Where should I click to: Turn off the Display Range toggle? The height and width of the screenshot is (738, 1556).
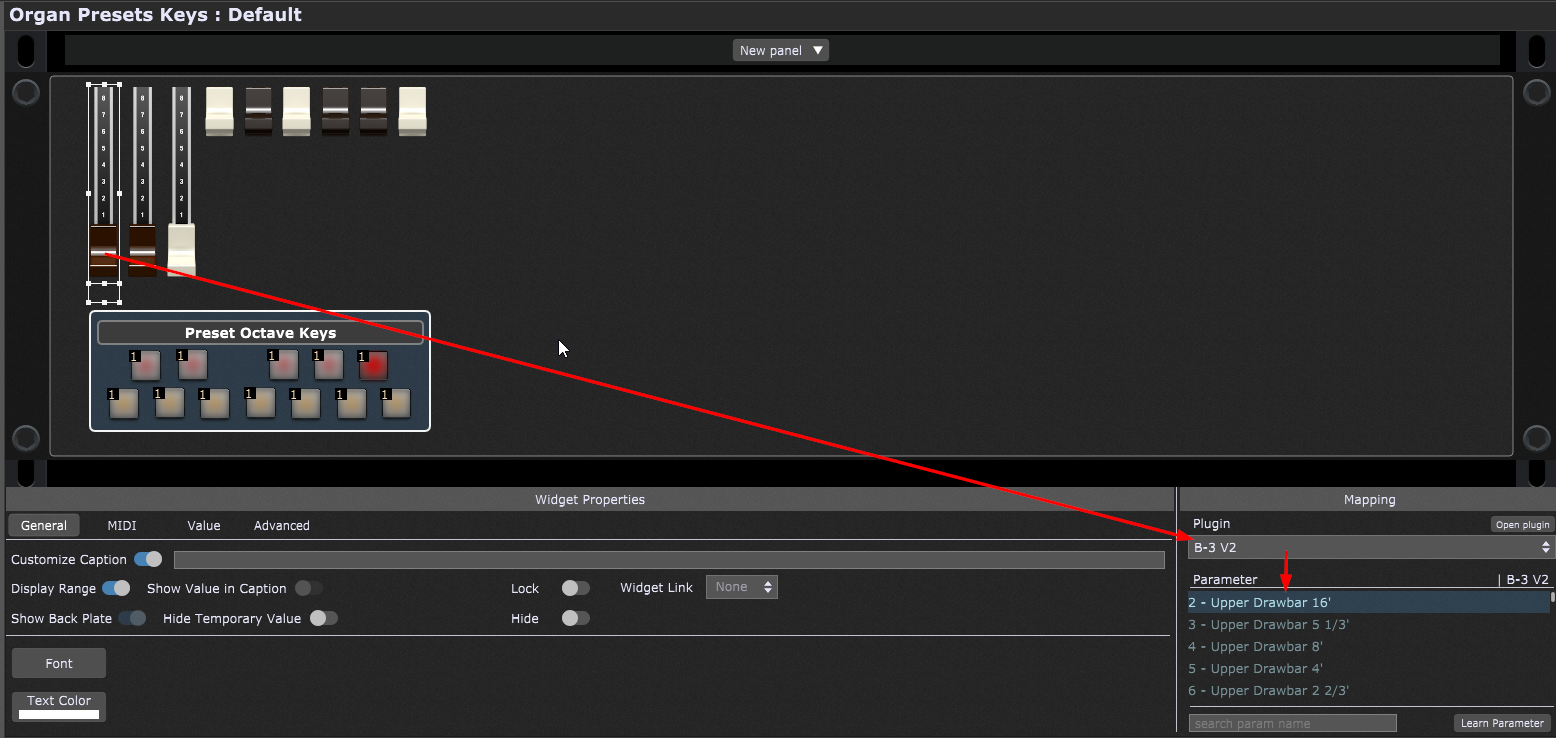tap(116, 588)
